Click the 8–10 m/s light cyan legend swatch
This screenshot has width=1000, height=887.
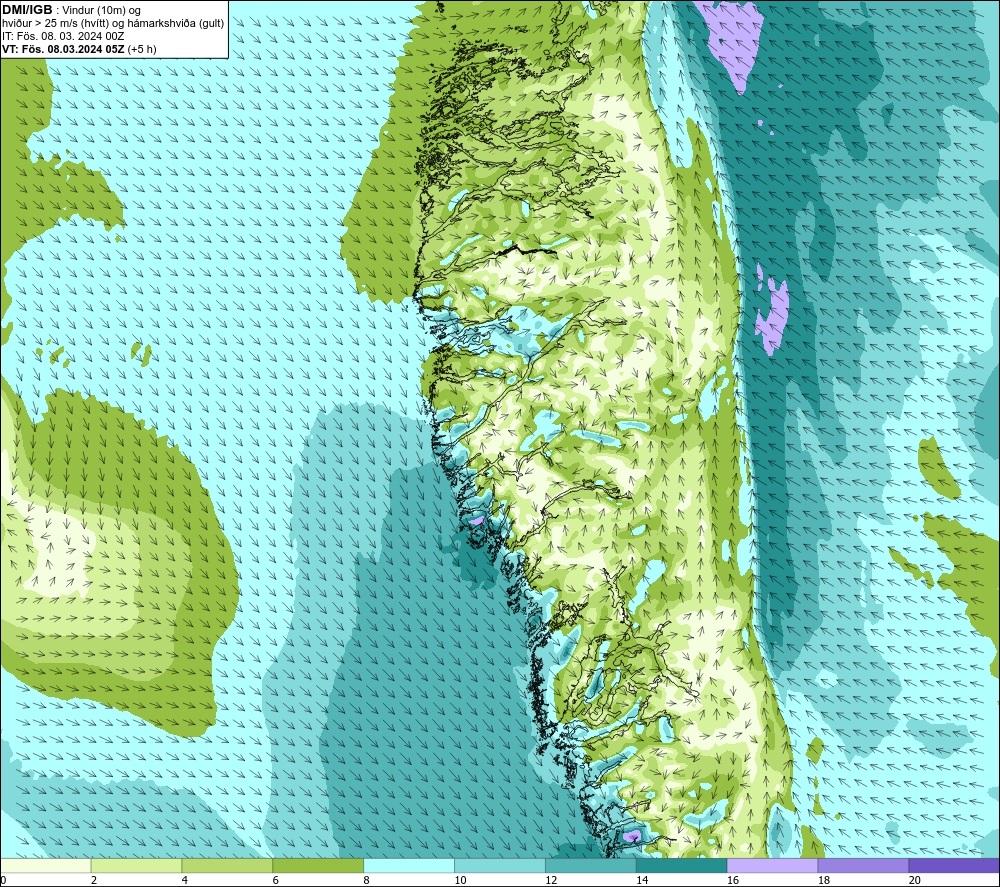pos(409,866)
